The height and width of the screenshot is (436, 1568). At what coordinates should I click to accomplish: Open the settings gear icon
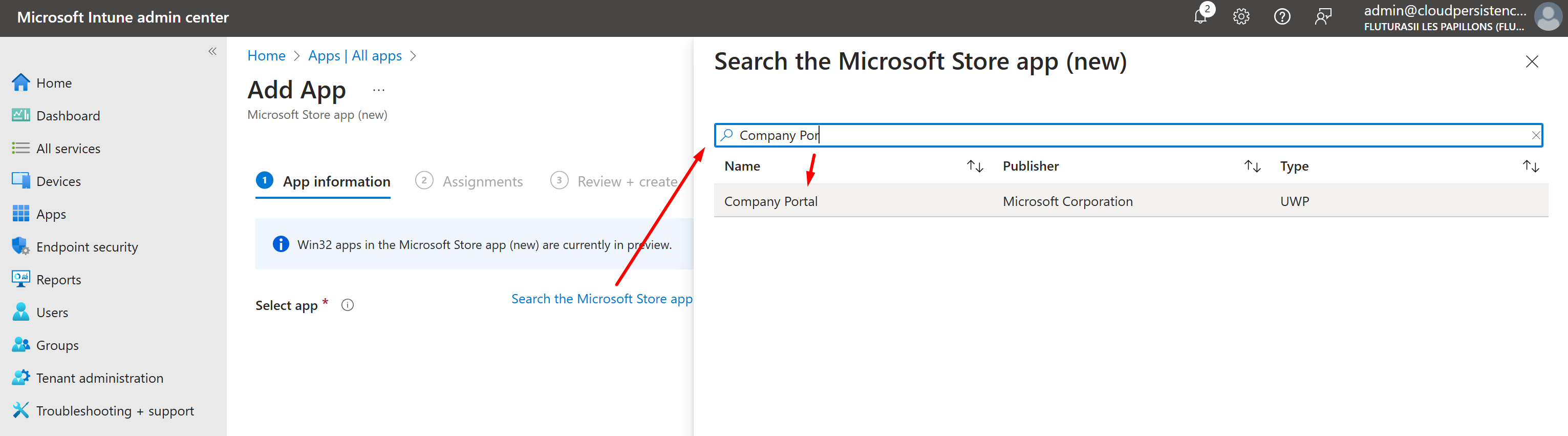coord(1241,16)
